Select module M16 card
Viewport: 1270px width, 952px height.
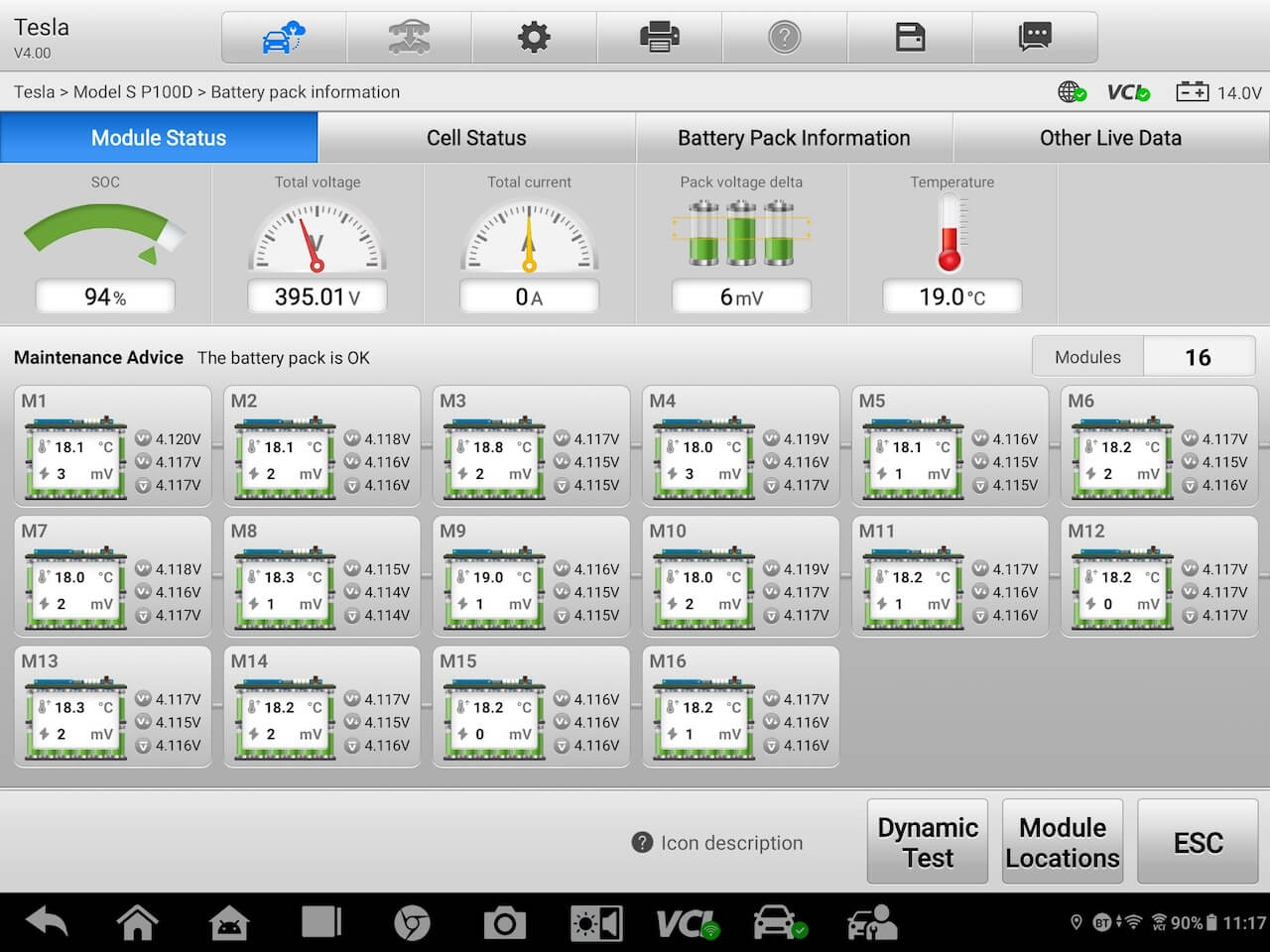[x=740, y=705]
